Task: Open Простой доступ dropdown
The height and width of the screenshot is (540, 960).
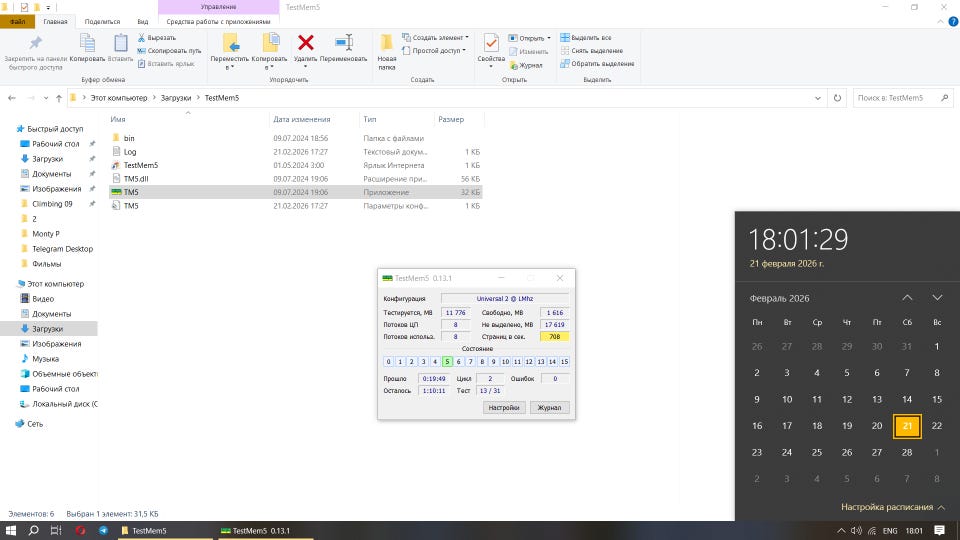Action: point(434,51)
